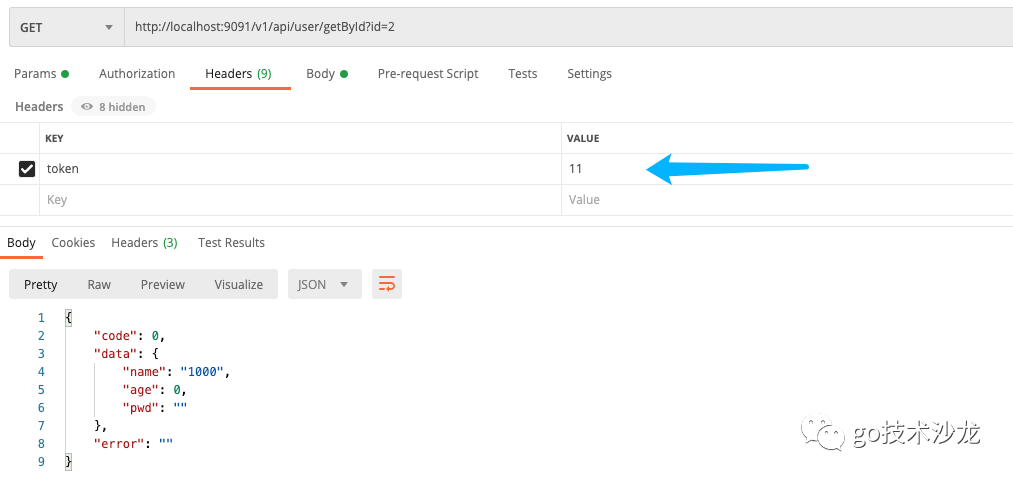Screen dimensions: 1013x480
Task: Switch to Visualize response view
Action: coord(238,284)
